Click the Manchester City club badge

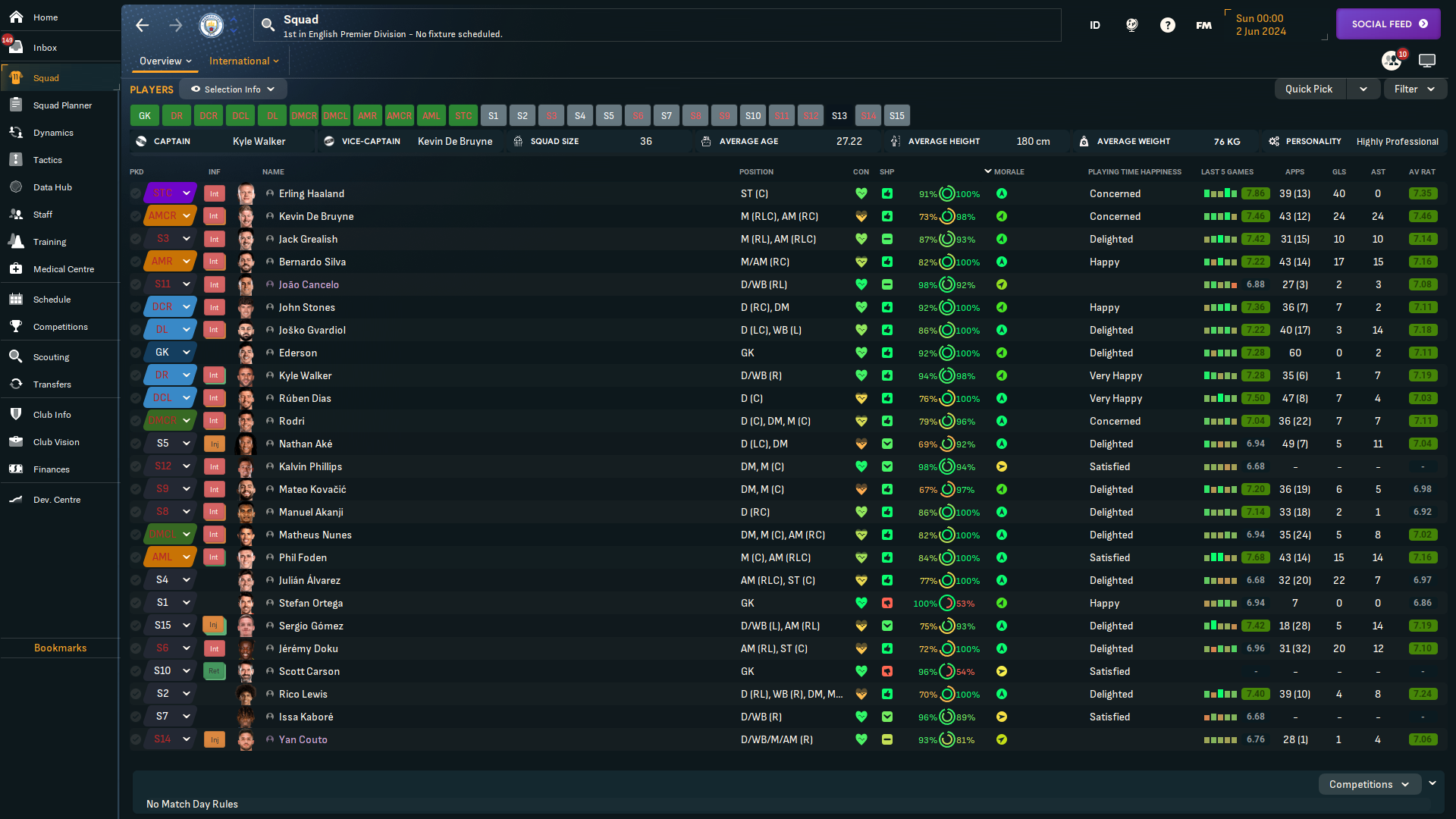[212, 25]
